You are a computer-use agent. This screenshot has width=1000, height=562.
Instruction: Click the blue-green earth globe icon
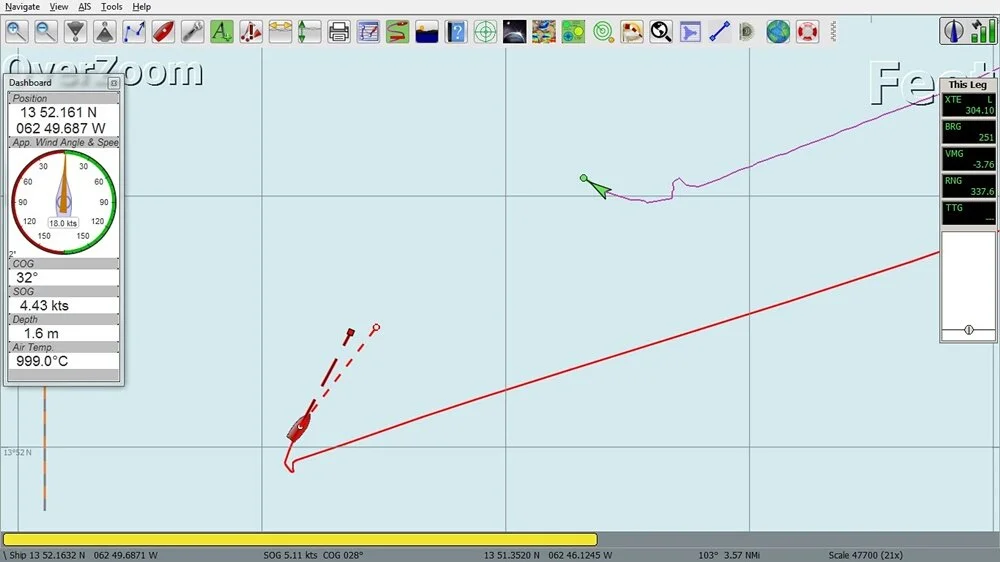click(778, 31)
